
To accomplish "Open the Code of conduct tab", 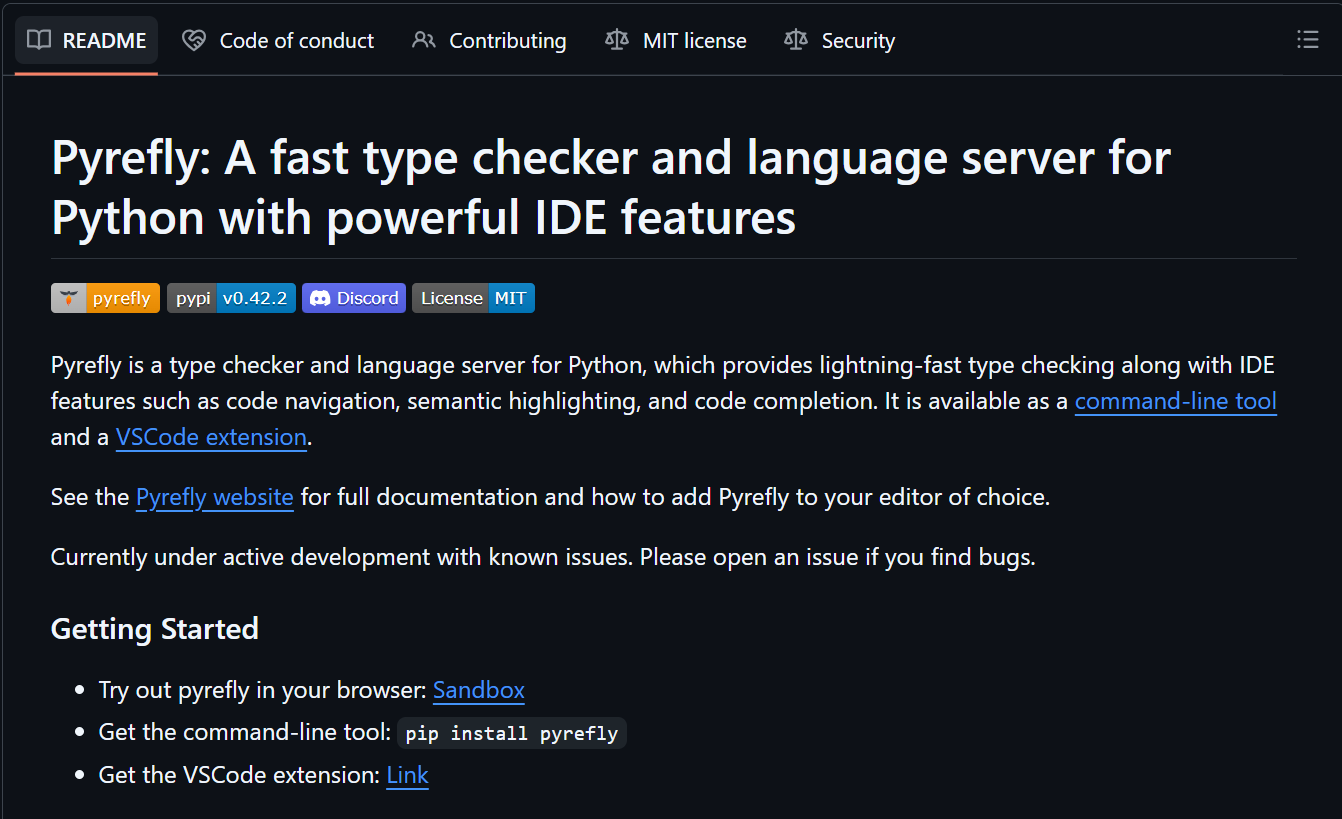I will click(x=278, y=40).
